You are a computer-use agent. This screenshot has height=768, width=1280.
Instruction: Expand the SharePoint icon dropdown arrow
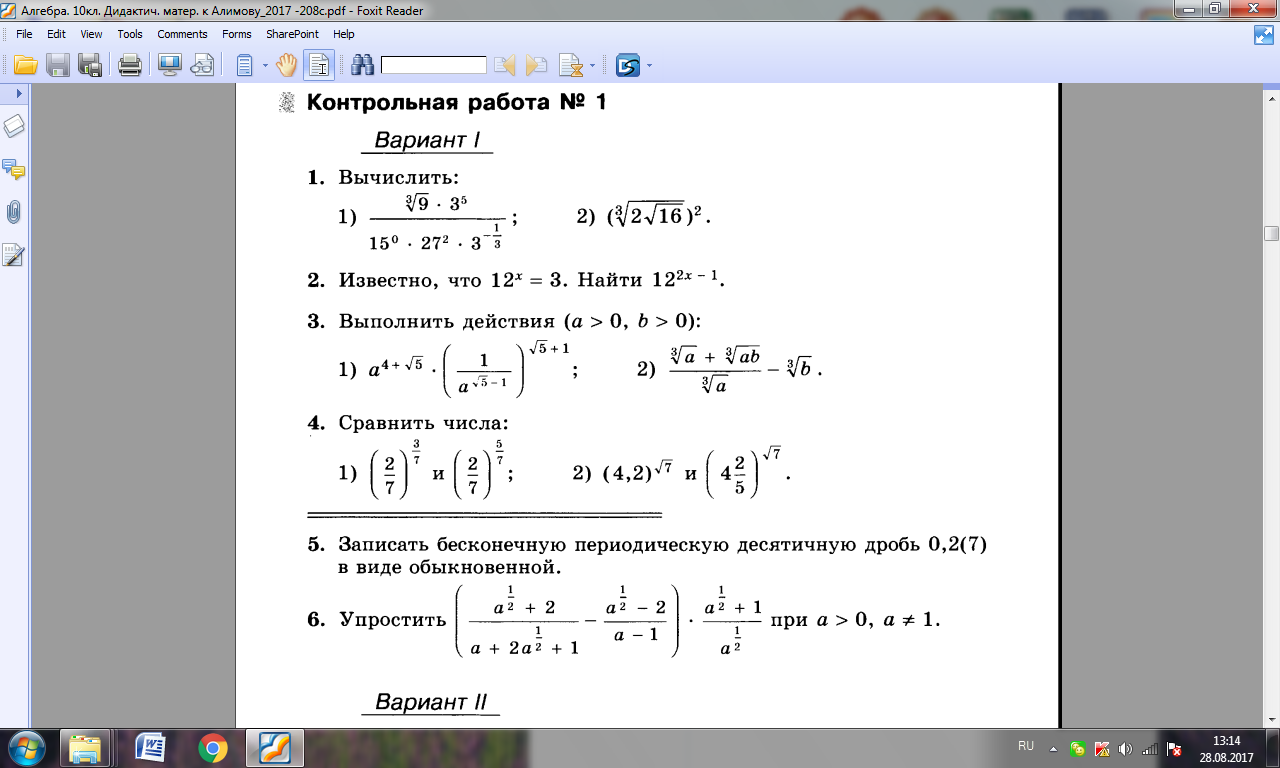(x=650, y=66)
